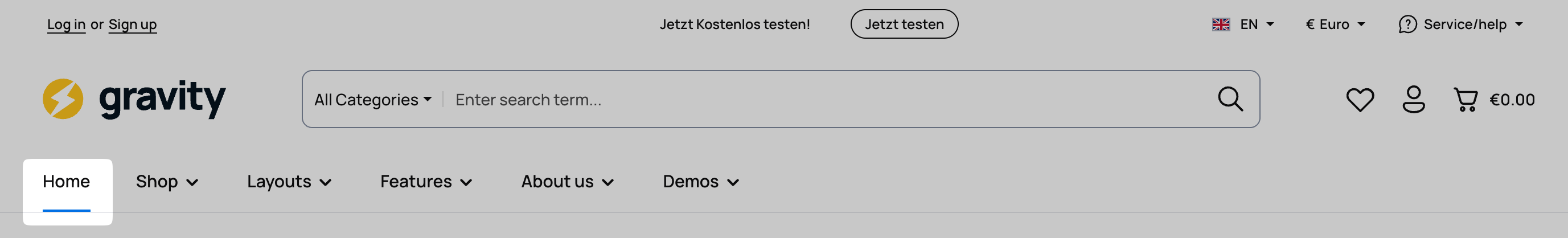
Task: Go to the Home tab
Action: 67,182
